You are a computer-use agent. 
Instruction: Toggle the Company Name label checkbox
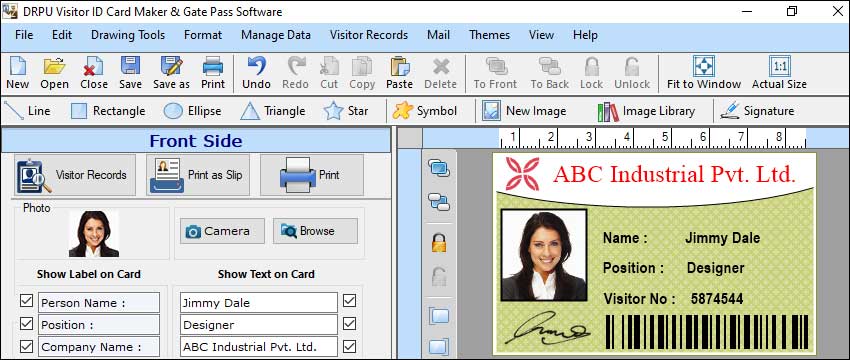(x=26, y=346)
